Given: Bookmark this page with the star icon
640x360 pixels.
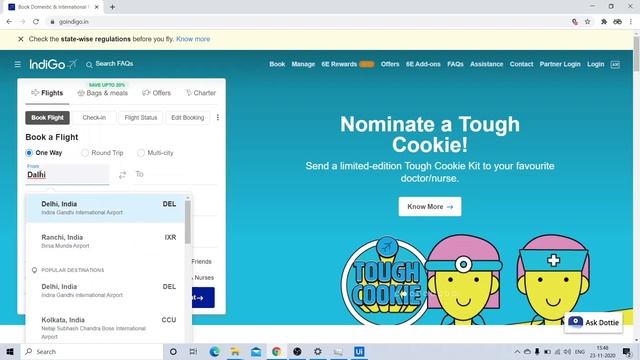Looking at the screenshot, I should point(587,22).
